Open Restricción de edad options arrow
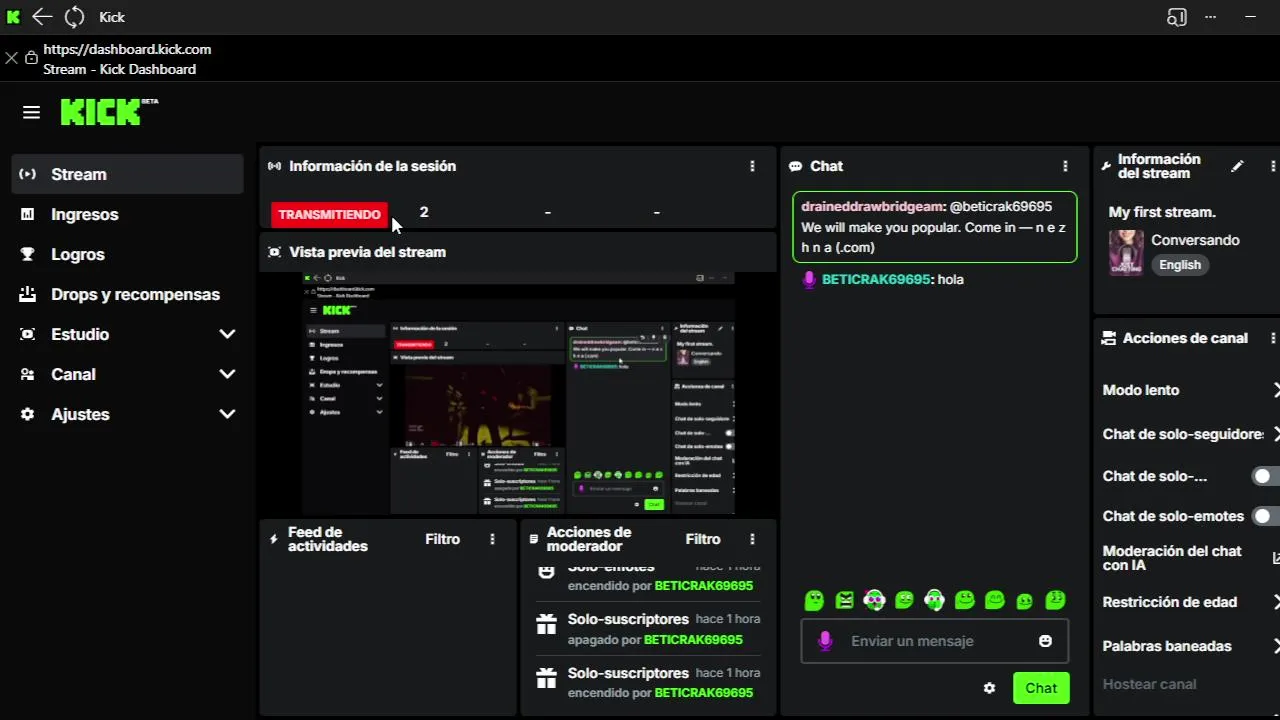This screenshot has height=720, width=1280. click(x=1276, y=602)
